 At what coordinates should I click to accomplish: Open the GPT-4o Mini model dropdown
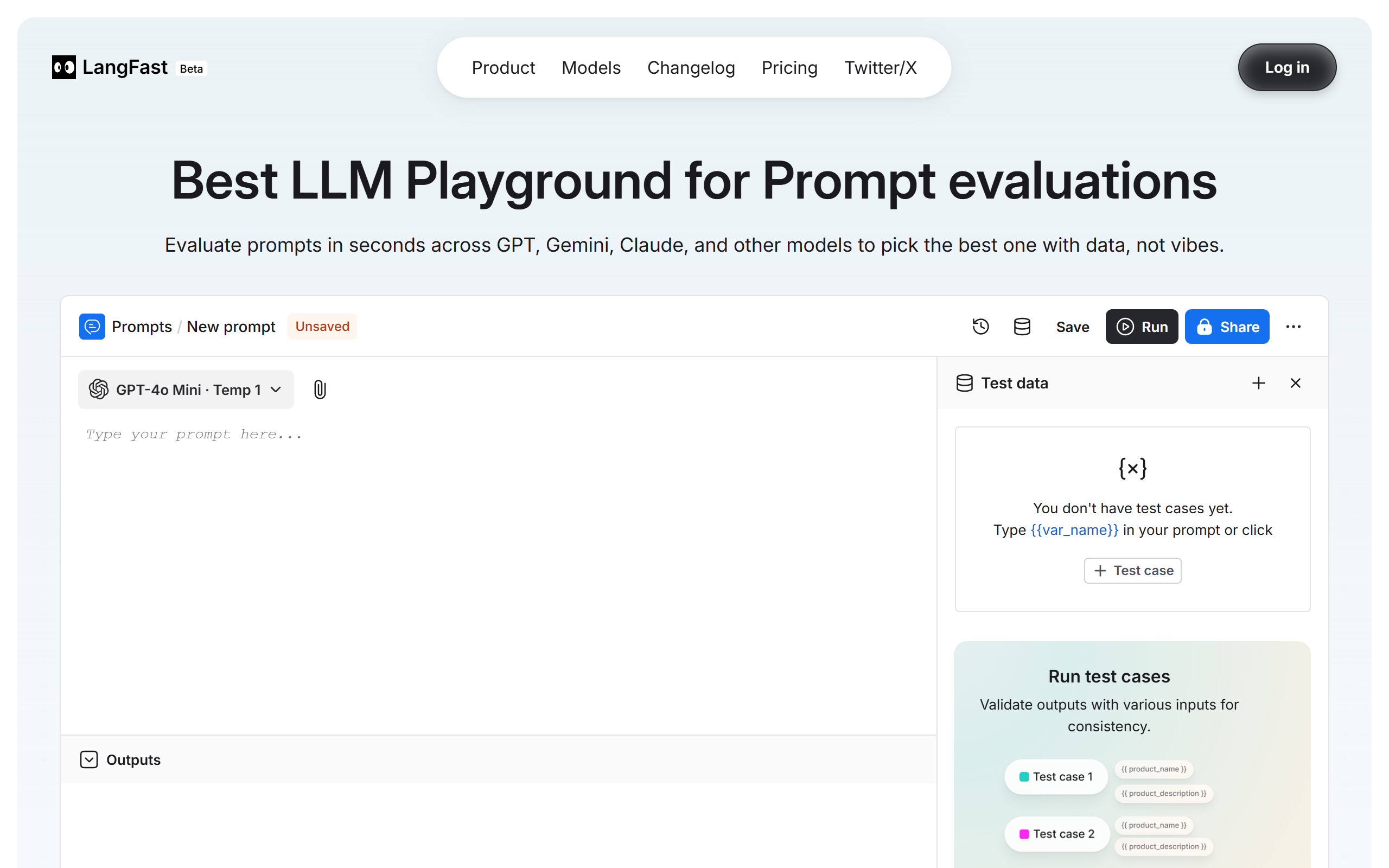(186, 390)
